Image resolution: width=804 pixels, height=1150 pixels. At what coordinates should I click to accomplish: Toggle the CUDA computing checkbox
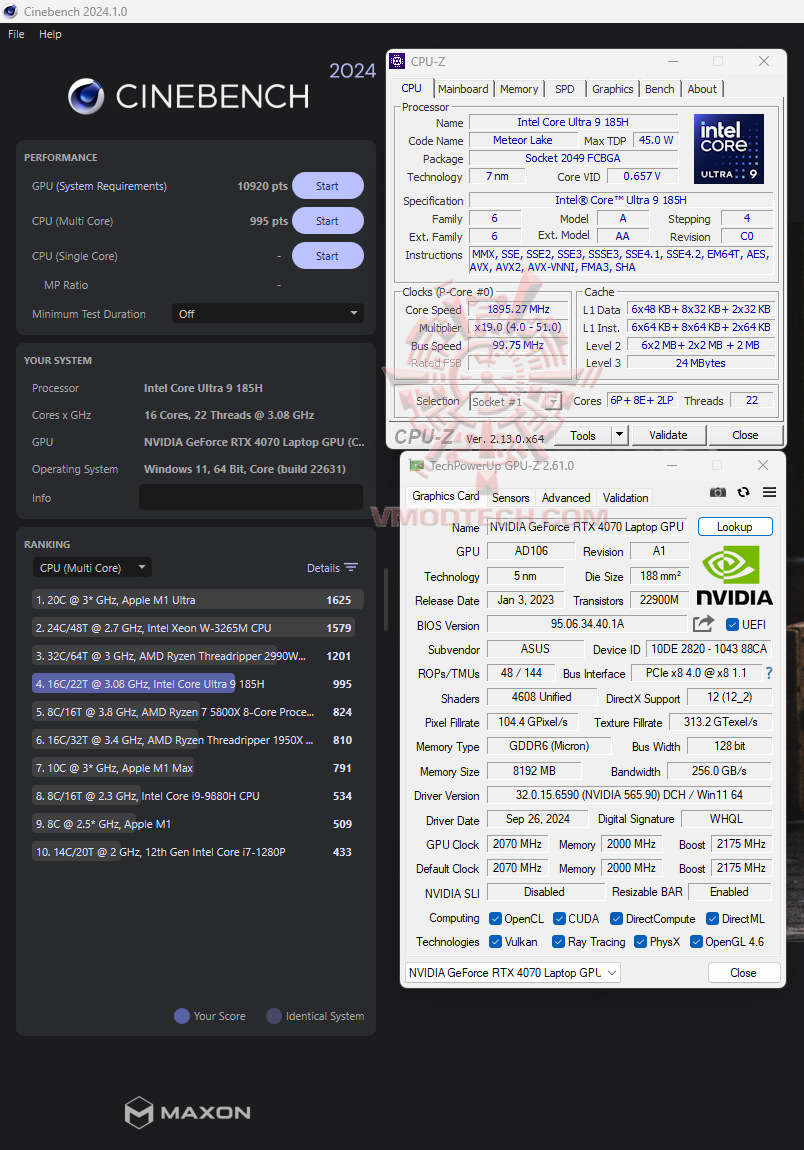(x=557, y=918)
